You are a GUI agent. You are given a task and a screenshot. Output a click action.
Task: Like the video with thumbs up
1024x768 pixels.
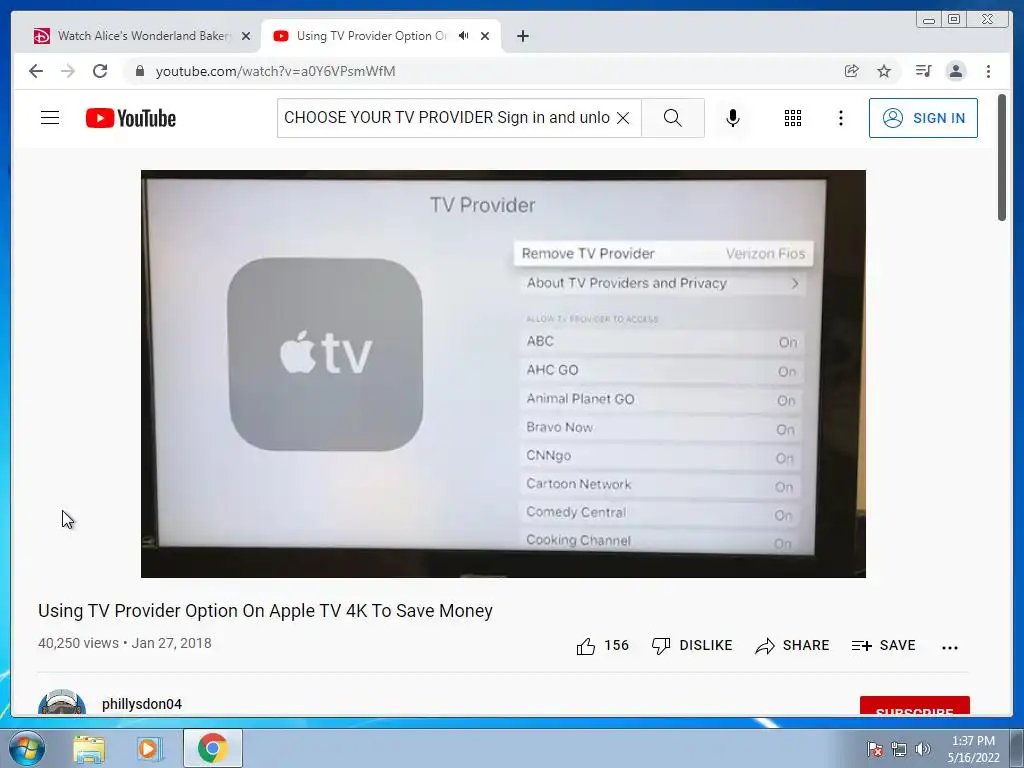click(602, 646)
